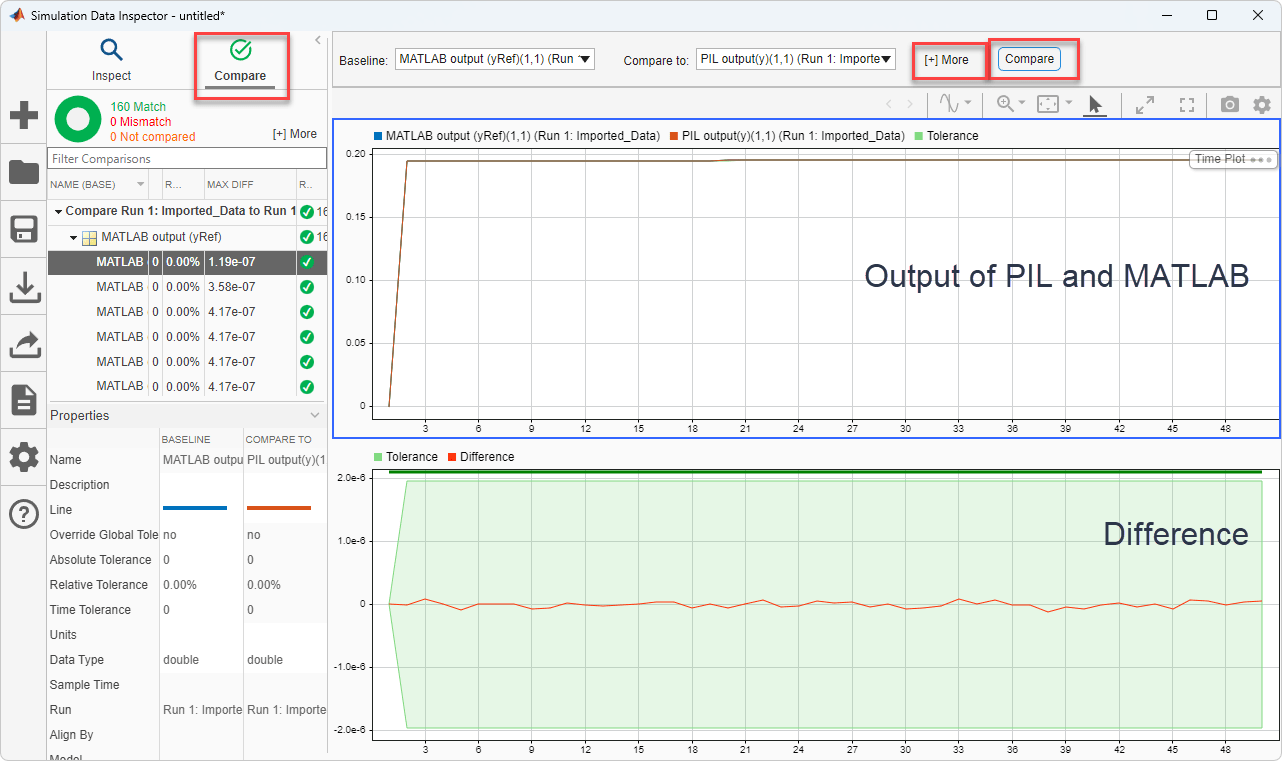Click the Import download arrow icon
This screenshot has width=1282, height=761.
(x=23, y=287)
